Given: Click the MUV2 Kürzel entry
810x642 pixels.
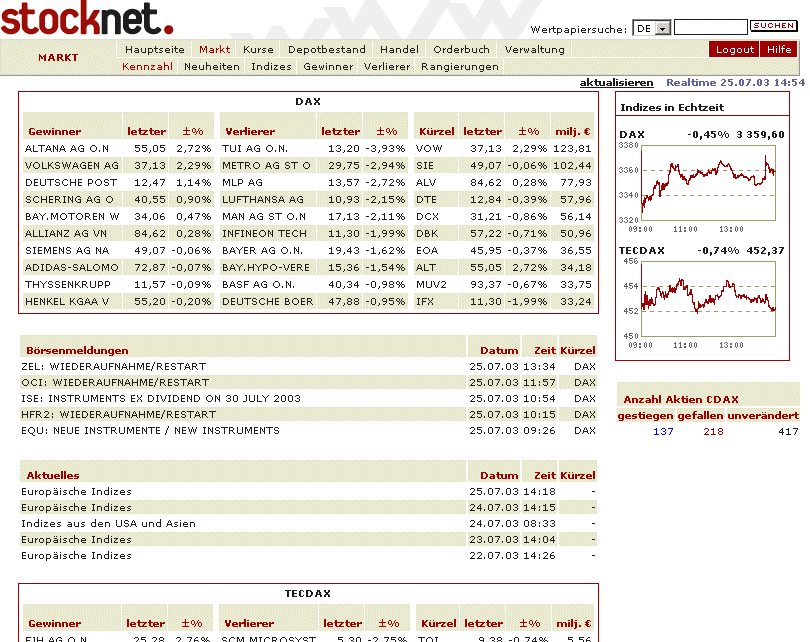Looking at the screenshot, I should [431, 285].
